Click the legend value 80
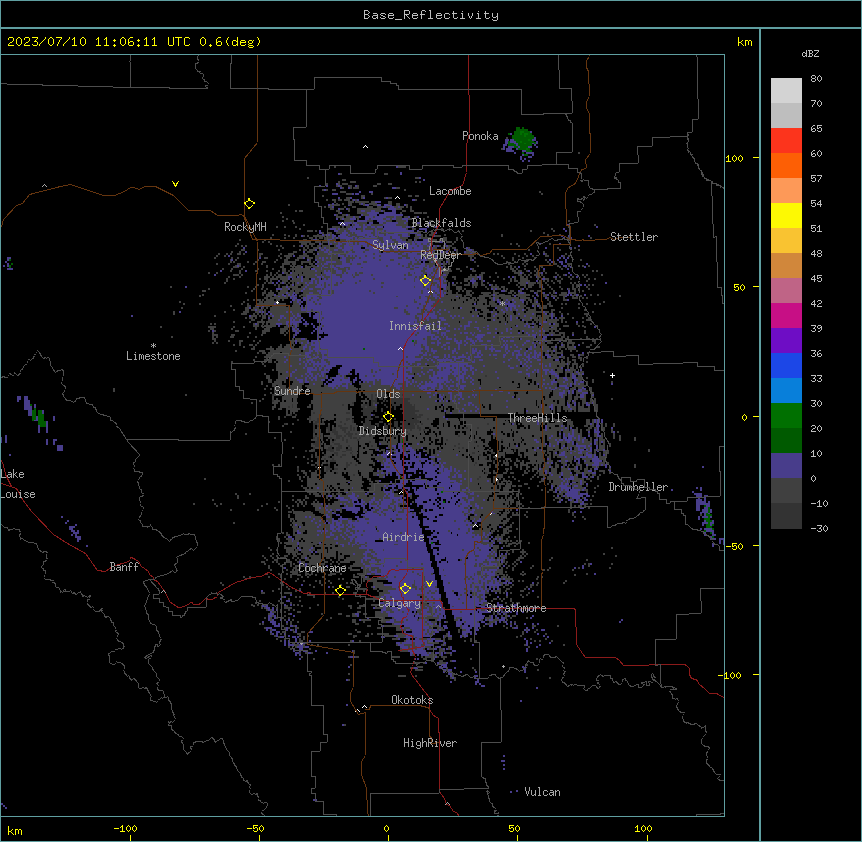The image size is (862, 842). 816,79
